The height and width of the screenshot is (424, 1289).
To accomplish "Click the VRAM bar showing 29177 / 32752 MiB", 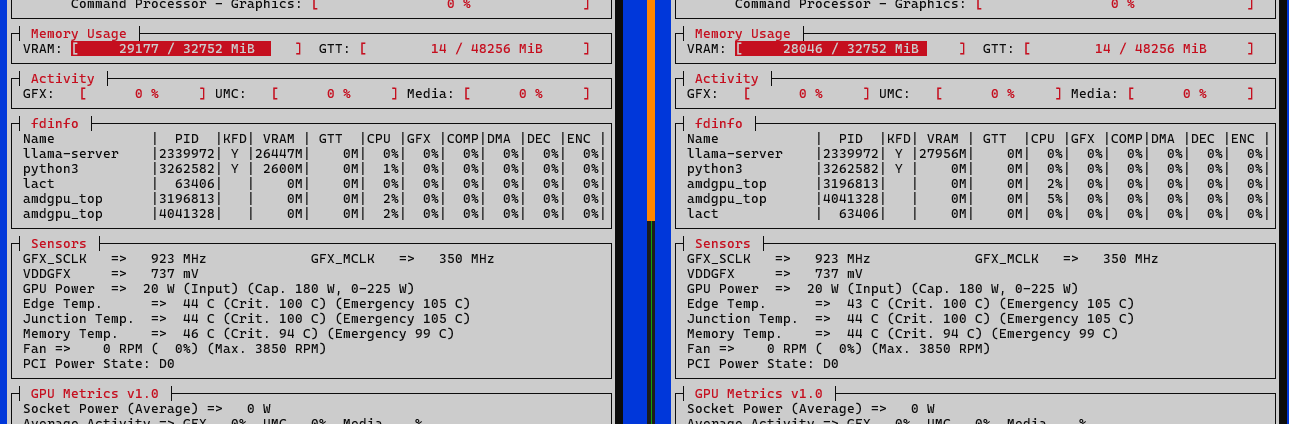I will pyautogui.click(x=186, y=49).
